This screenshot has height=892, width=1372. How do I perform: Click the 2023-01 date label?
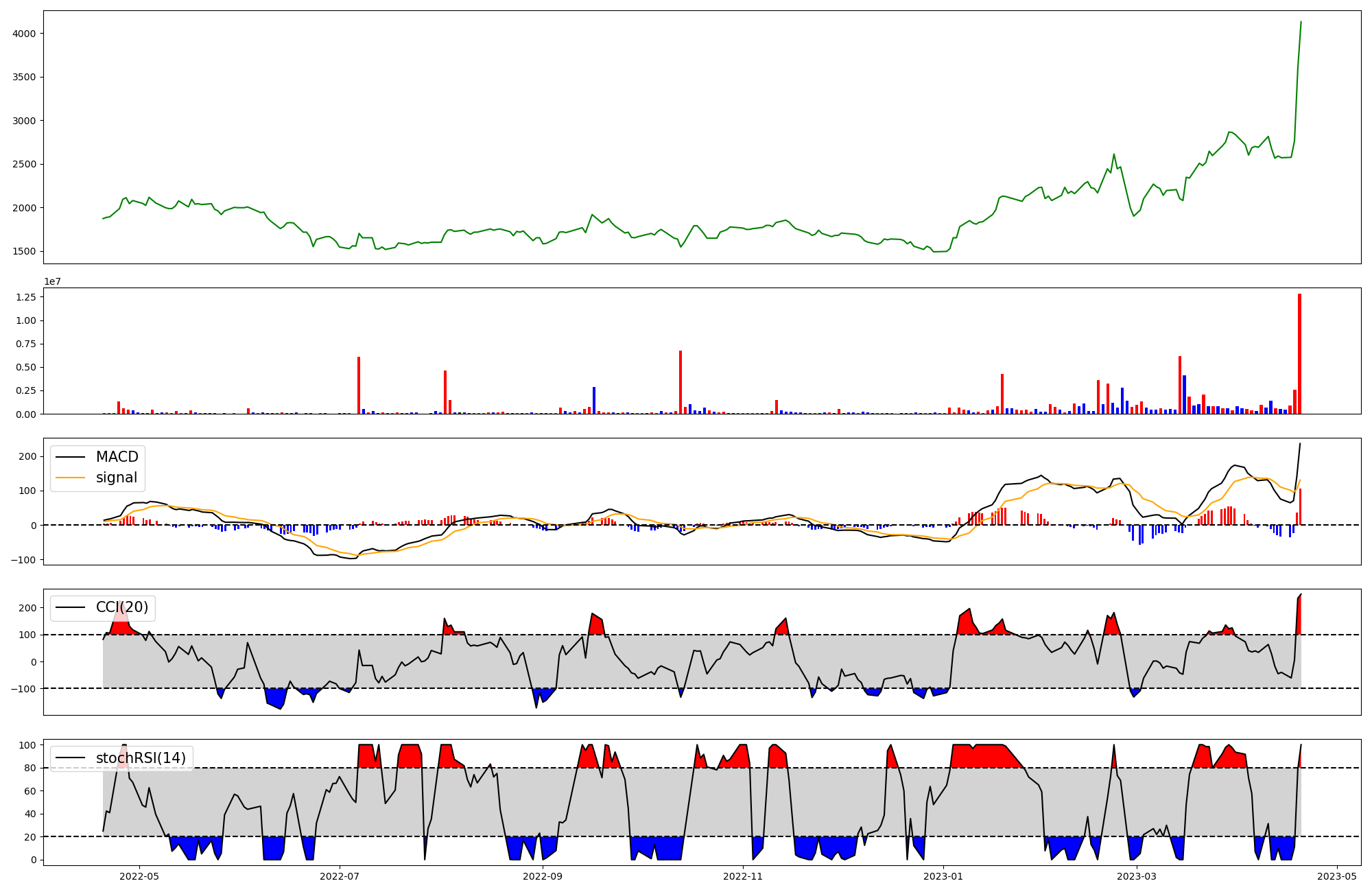[943, 876]
